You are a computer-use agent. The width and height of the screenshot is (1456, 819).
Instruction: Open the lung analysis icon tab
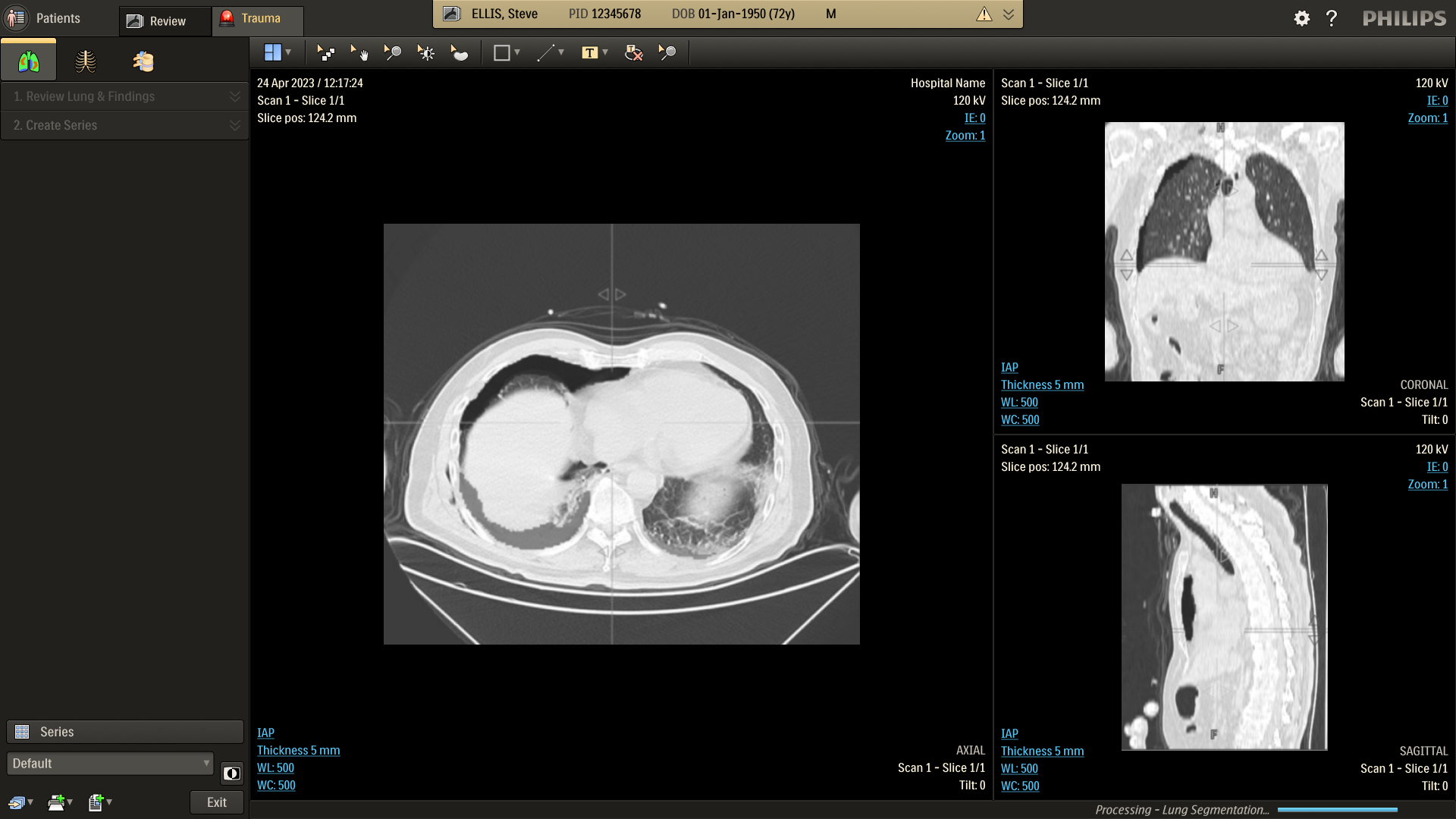pos(29,61)
